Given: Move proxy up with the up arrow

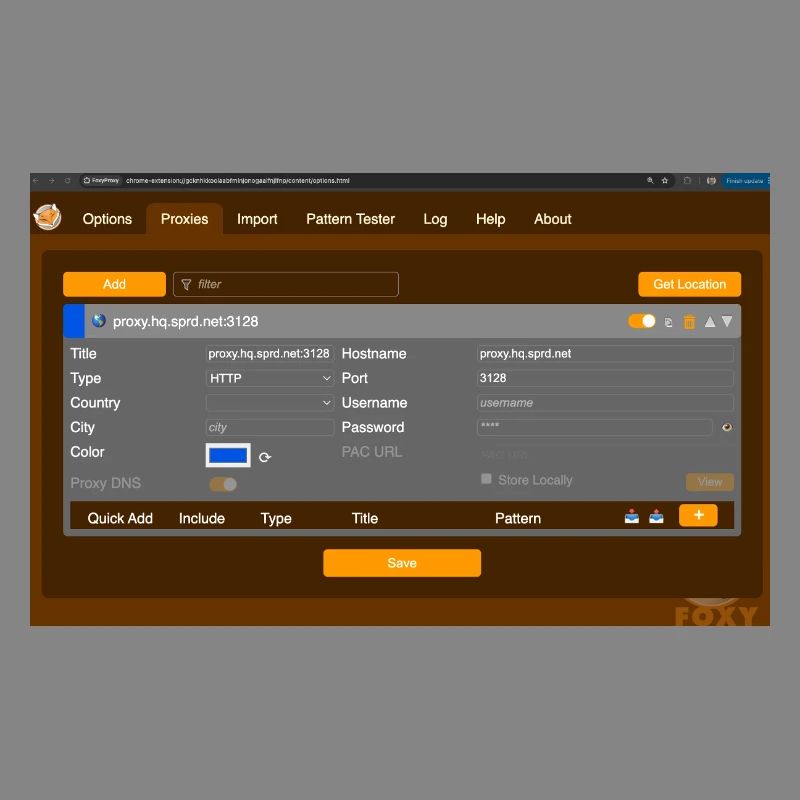Looking at the screenshot, I should pyautogui.click(x=710, y=322).
